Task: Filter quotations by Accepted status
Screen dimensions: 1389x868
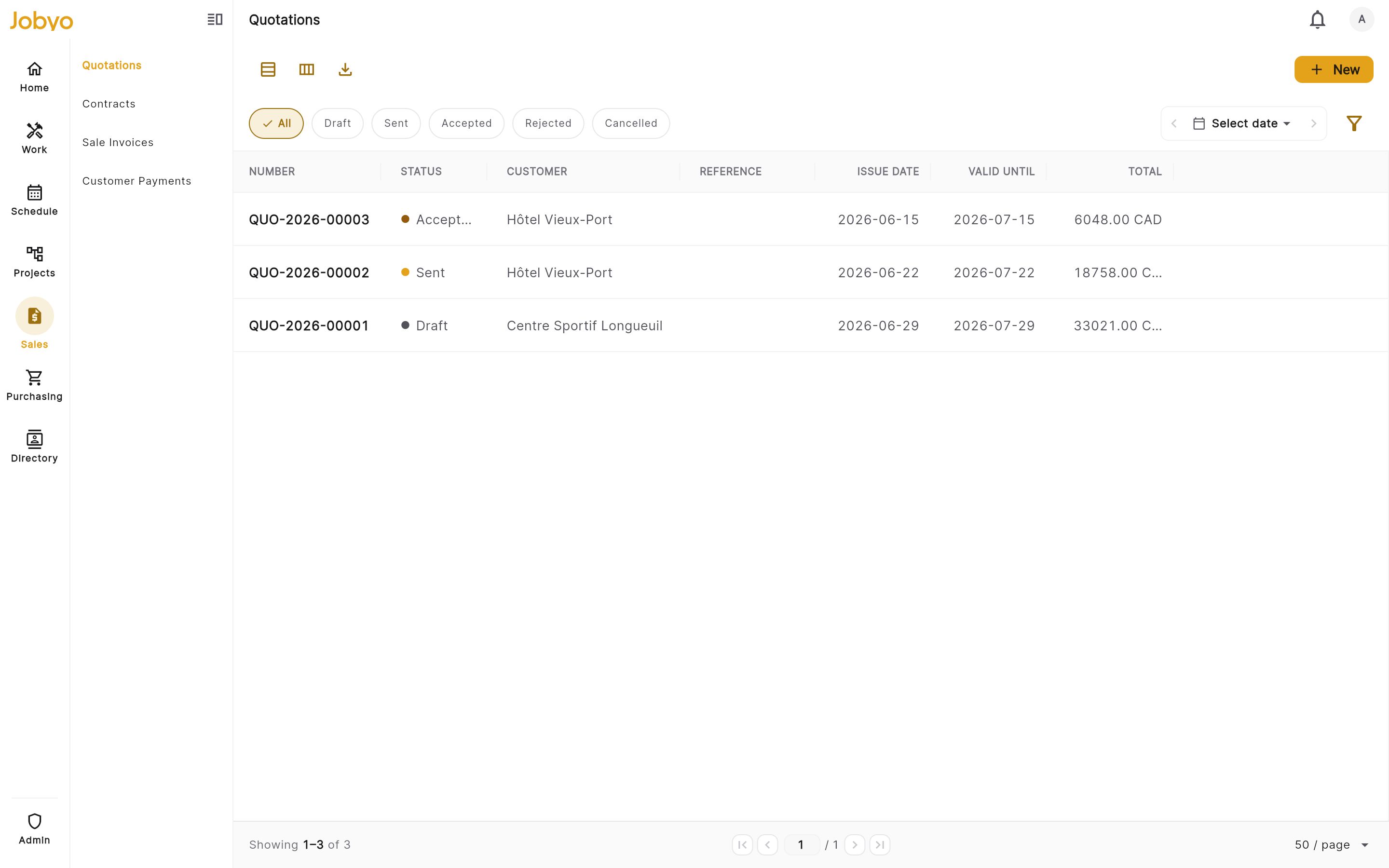Action: click(x=467, y=123)
